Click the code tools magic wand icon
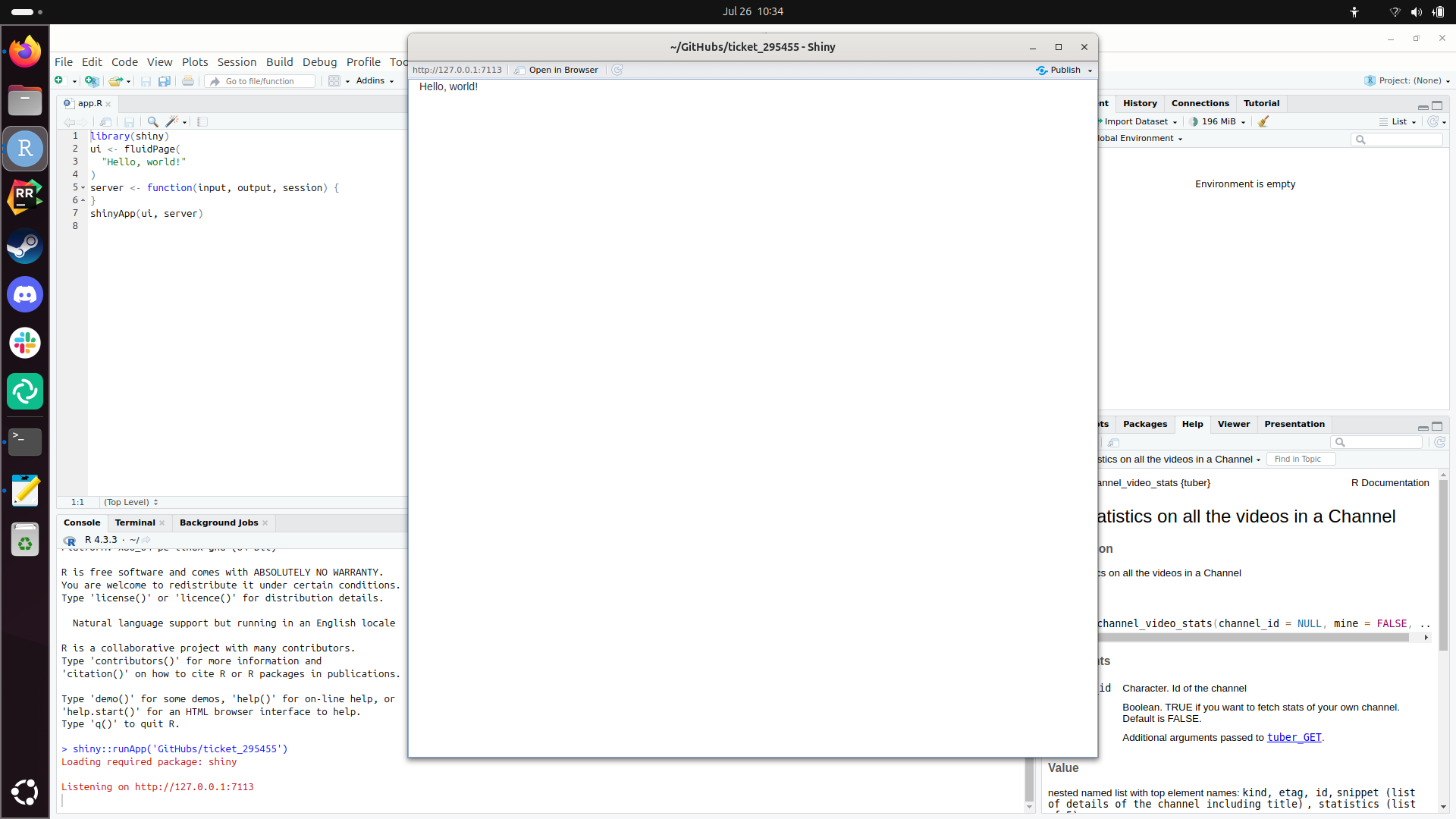 tap(172, 122)
